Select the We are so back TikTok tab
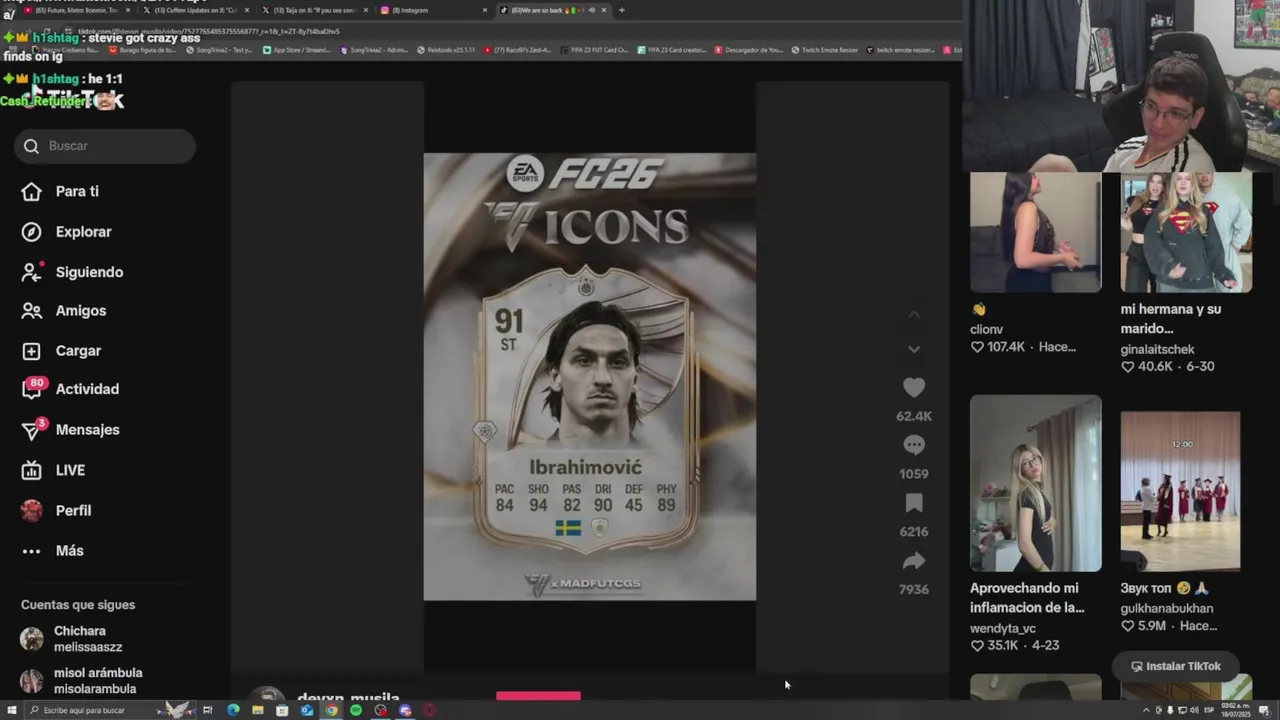The width and height of the screenshot is (1280, 720). [553, 10]
